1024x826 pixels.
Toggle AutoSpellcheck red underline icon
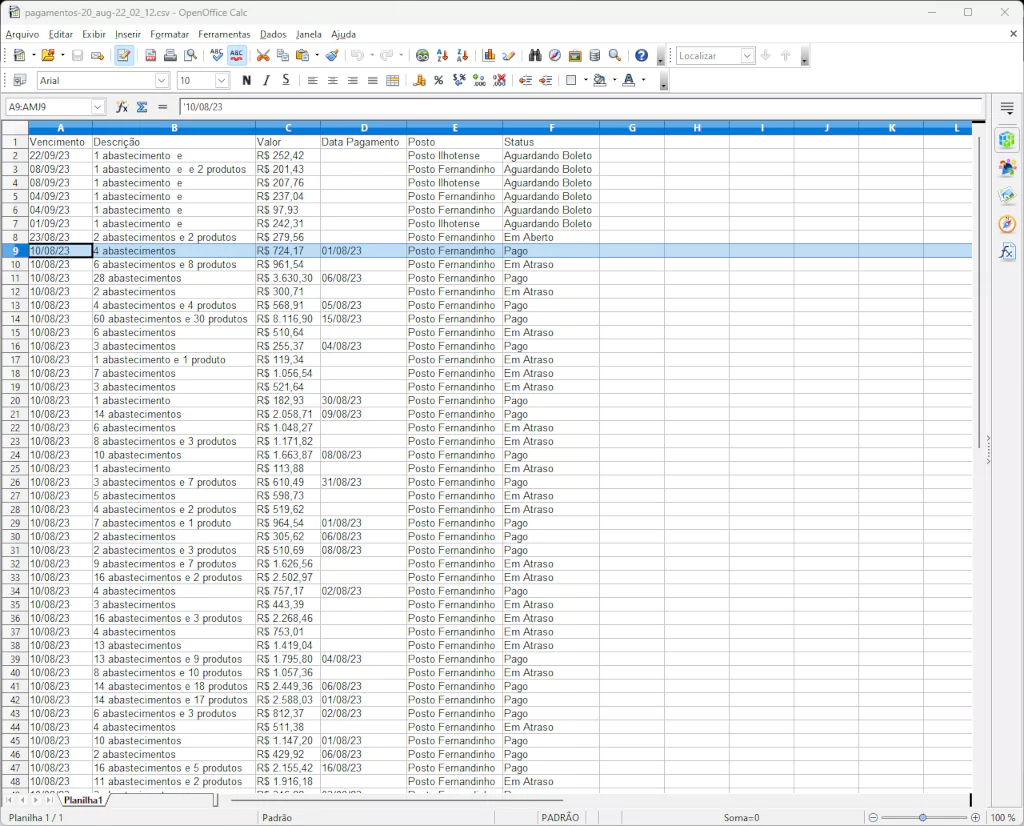pos(236,56)
